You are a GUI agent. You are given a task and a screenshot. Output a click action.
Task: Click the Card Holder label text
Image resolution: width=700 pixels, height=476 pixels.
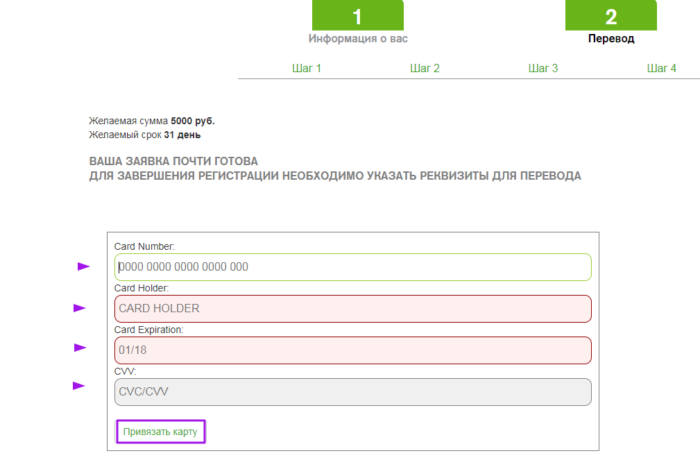click(142, 288)
